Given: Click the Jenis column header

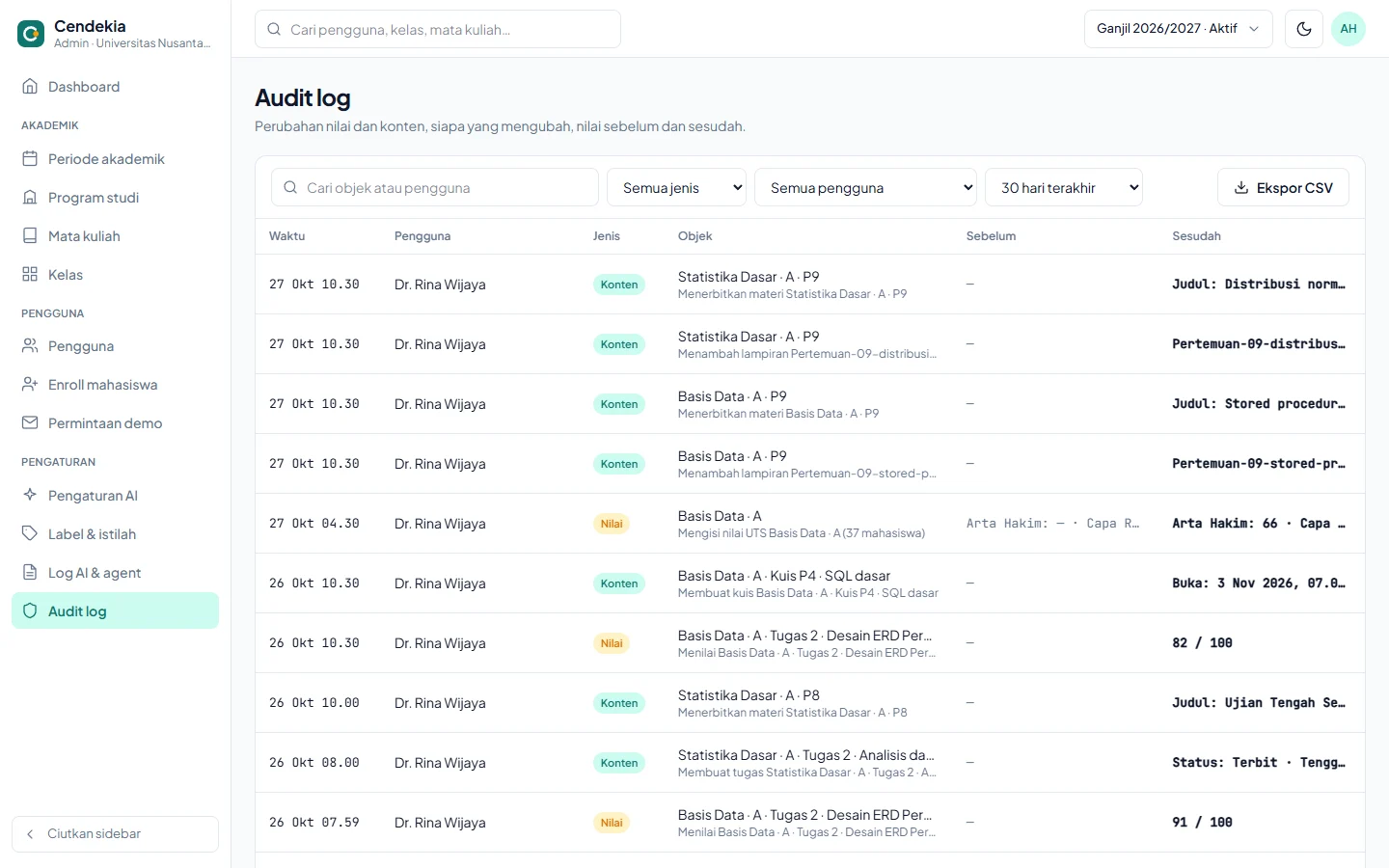Looking at the screenshot, I should tap(606, 235).
